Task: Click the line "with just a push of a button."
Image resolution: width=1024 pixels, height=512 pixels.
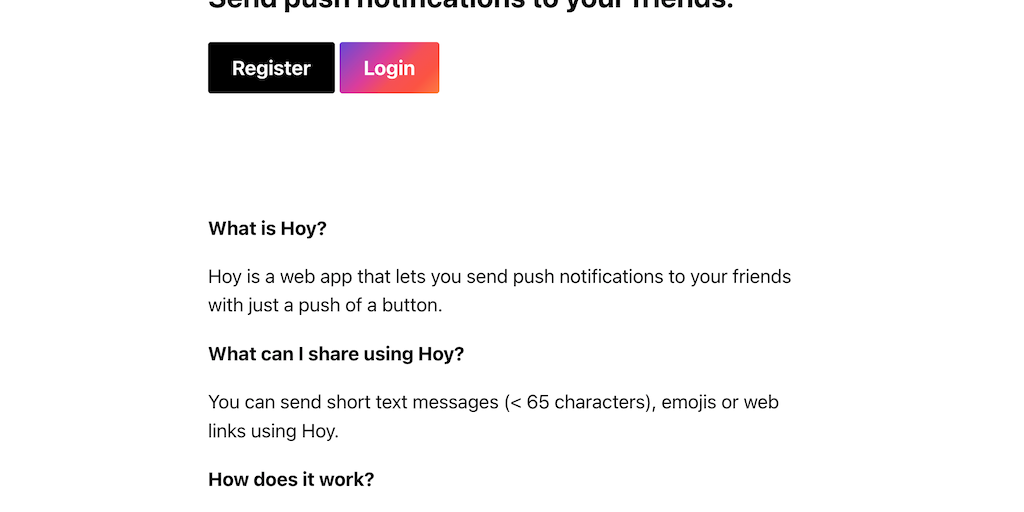Action: pyautogui.click(x=325, y=305)
